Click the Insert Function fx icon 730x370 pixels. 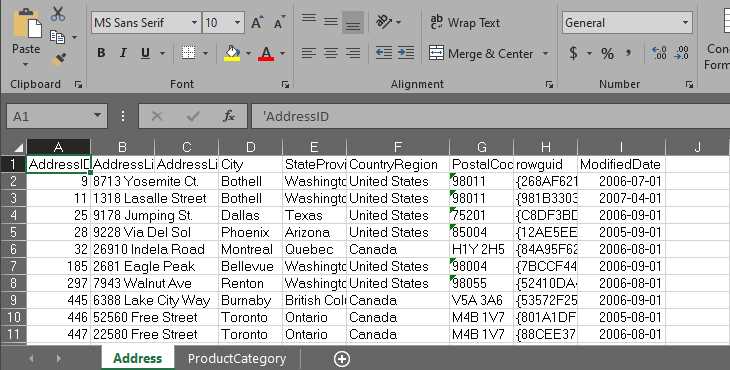(x=229, y=116)
